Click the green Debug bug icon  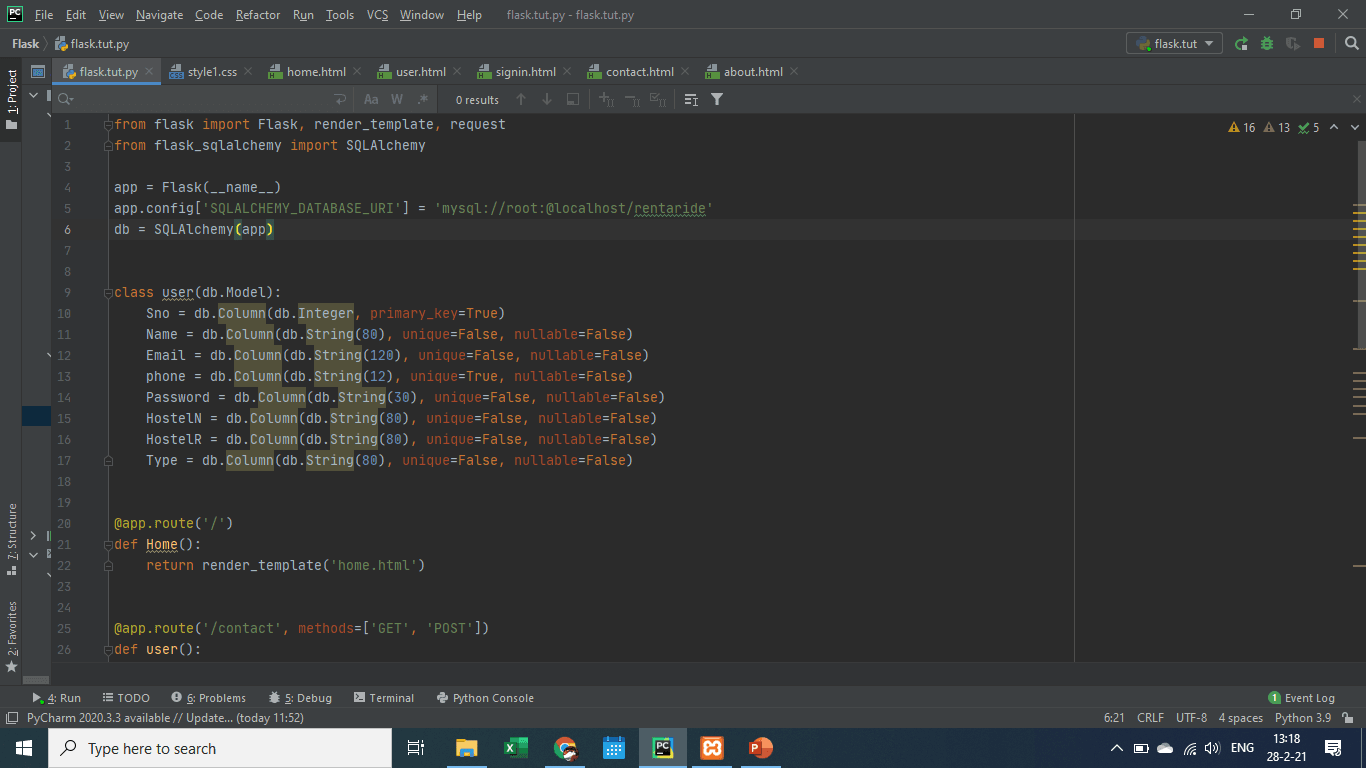pyautogui.click(x=1267, y=44)
